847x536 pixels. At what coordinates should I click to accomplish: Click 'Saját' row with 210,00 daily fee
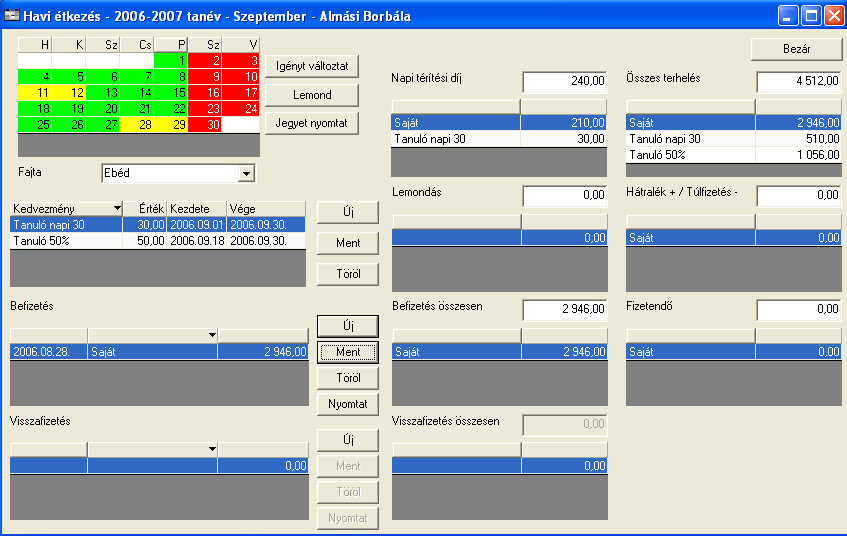pyautogui.click(x=499, y=123)
